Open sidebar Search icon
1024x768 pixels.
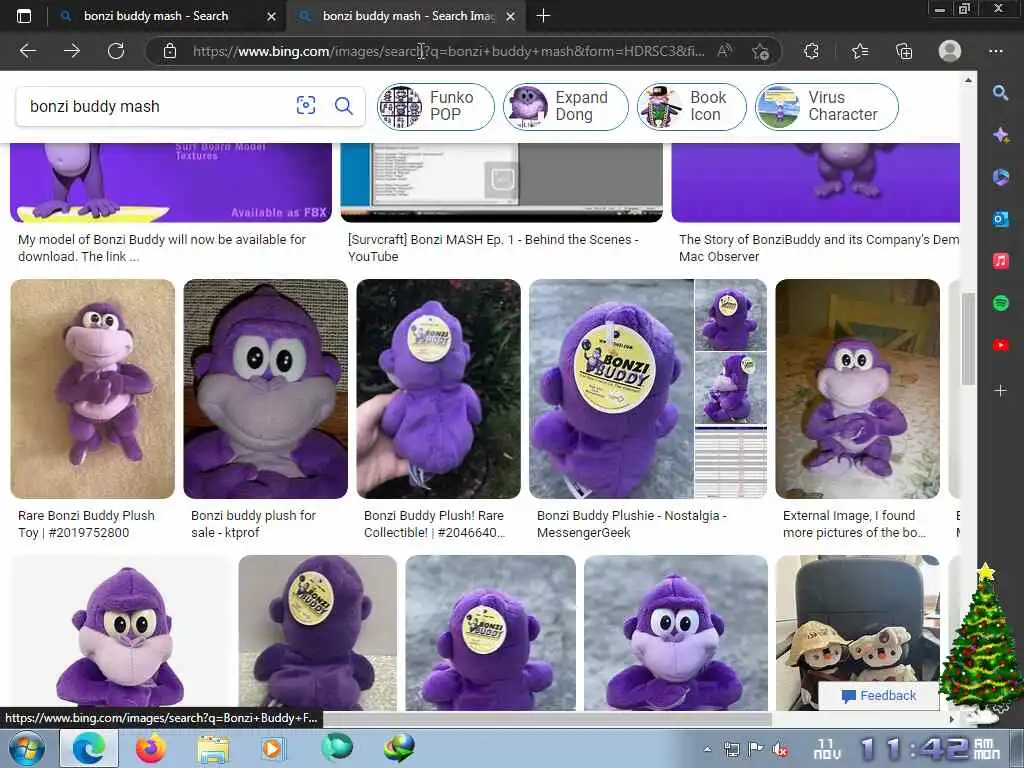coord(1000,92)
